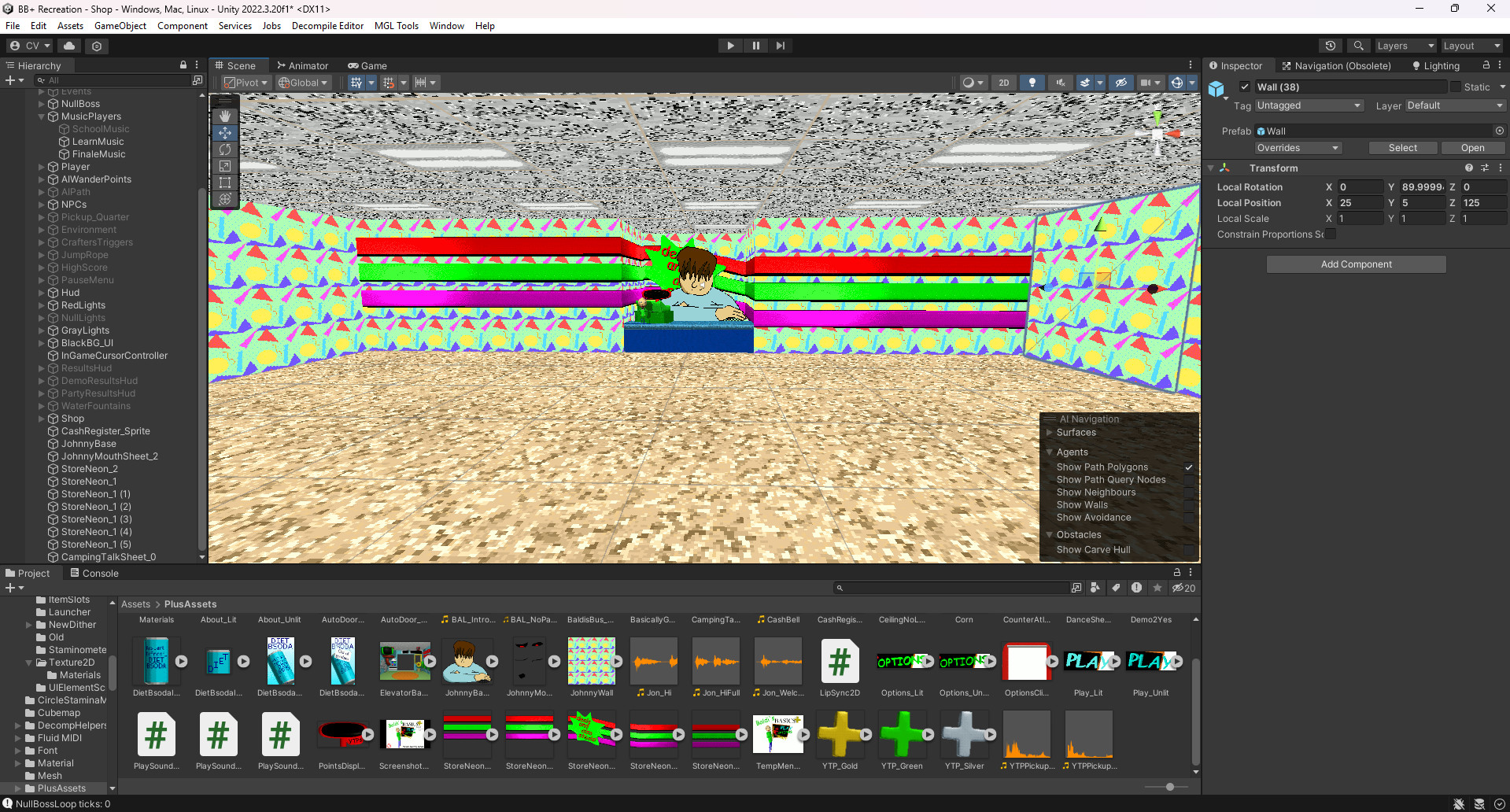Click the Play button
This screenshot has width=1510, height=812.
pos(730,46)
